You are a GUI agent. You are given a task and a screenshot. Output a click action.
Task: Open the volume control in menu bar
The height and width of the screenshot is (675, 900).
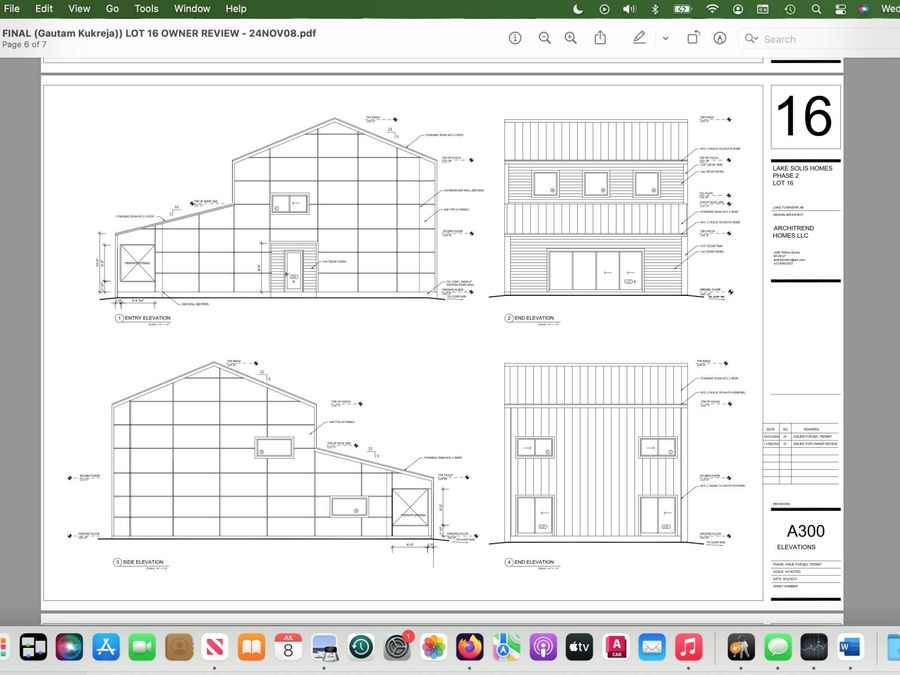630,9
